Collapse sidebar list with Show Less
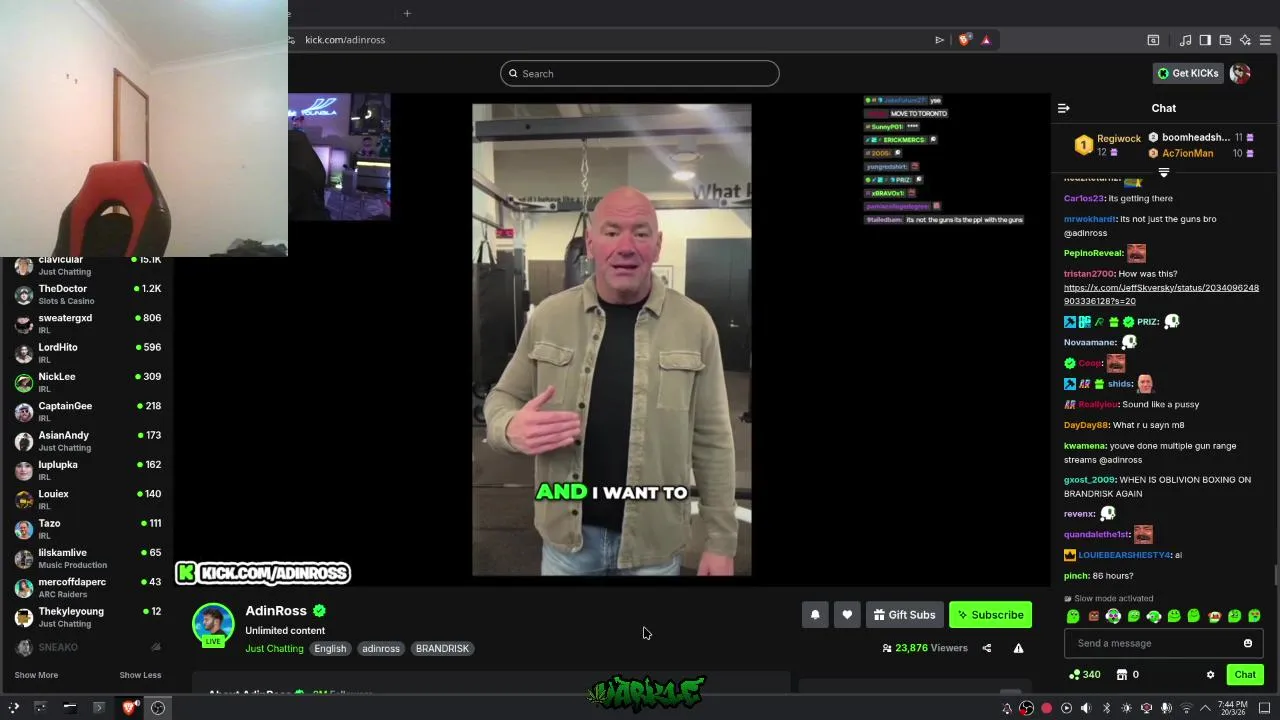1280x720 pixels. [140, 675]
